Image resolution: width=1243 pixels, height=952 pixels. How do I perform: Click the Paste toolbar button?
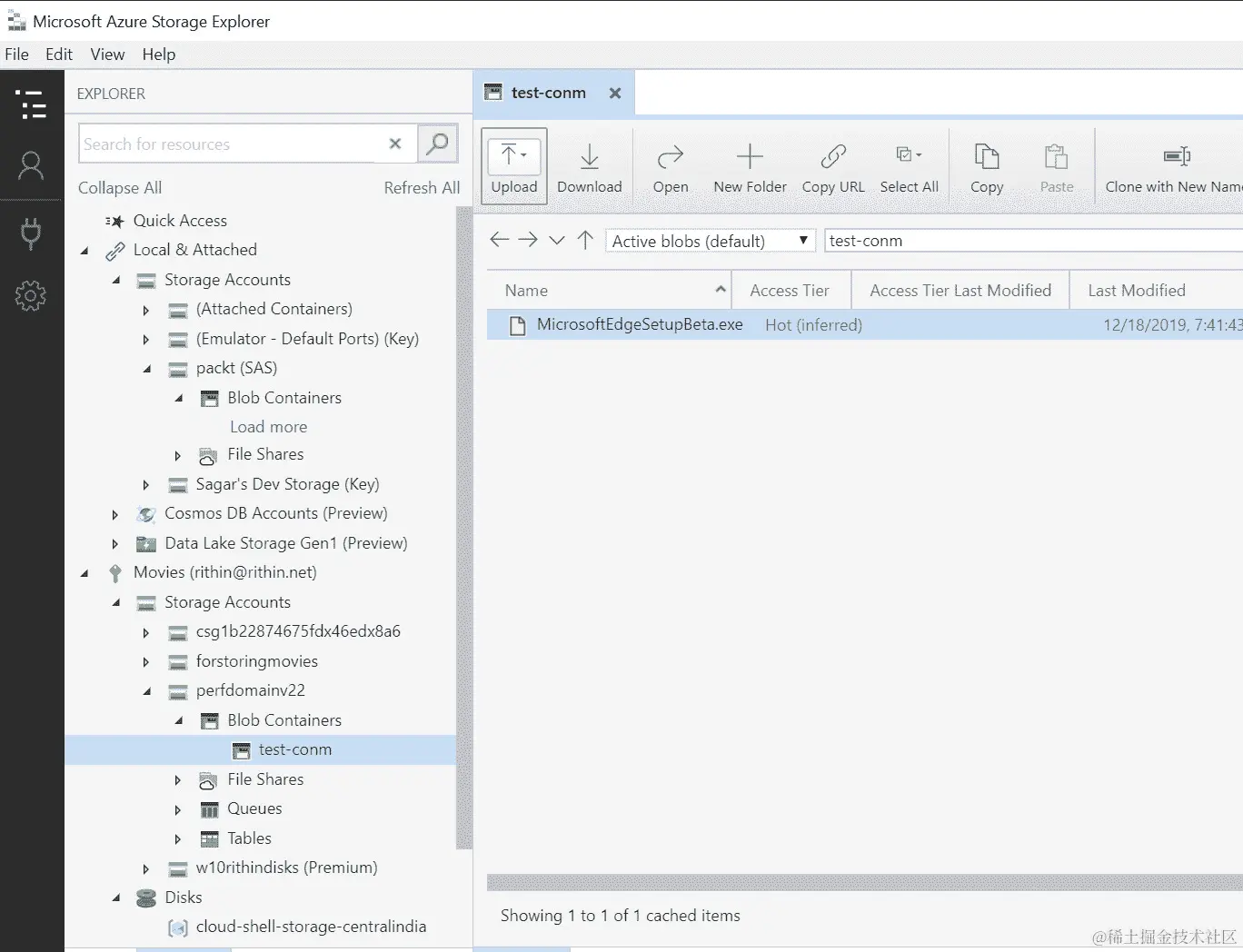point(1057,167)
